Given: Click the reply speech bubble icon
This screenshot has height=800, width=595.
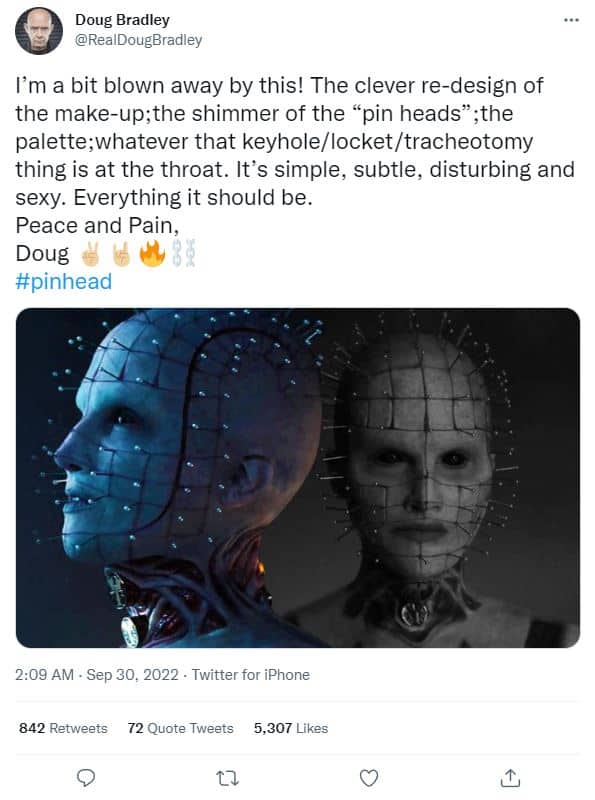Looking at the screenshot, I should (x=86, y=778).
